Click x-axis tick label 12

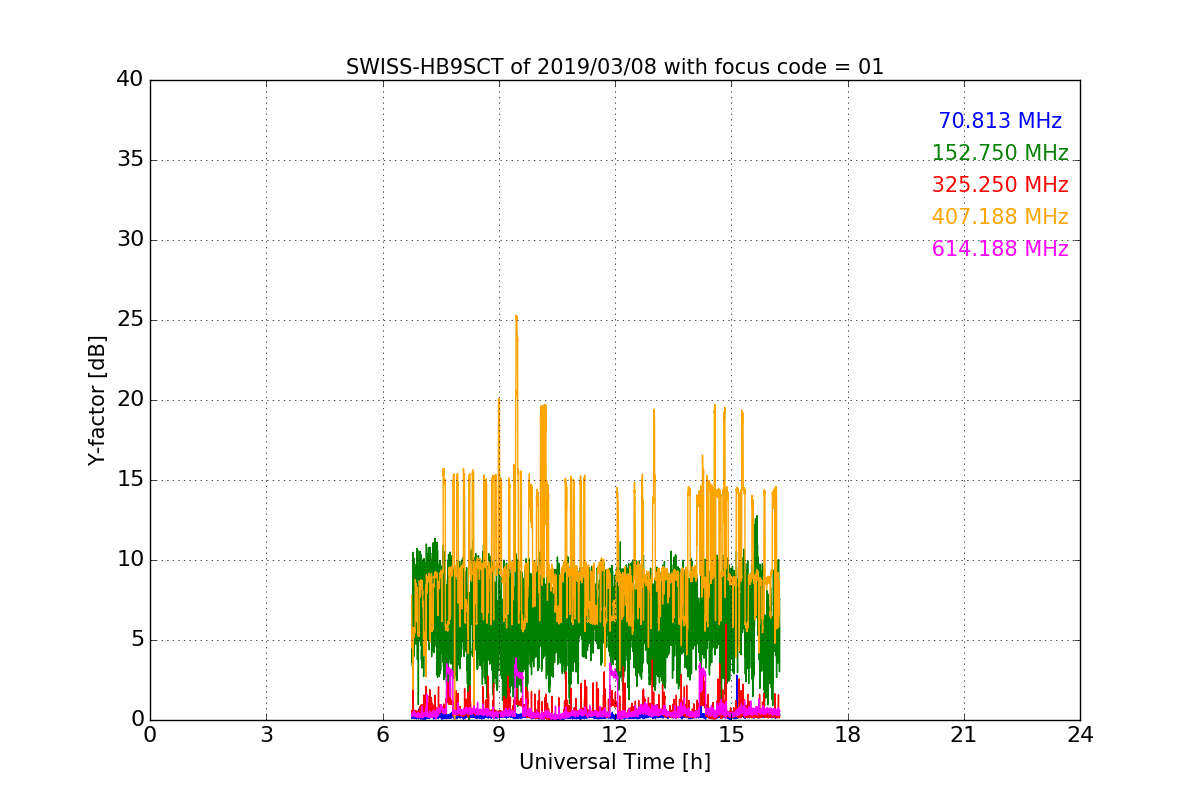click(615, 735)
